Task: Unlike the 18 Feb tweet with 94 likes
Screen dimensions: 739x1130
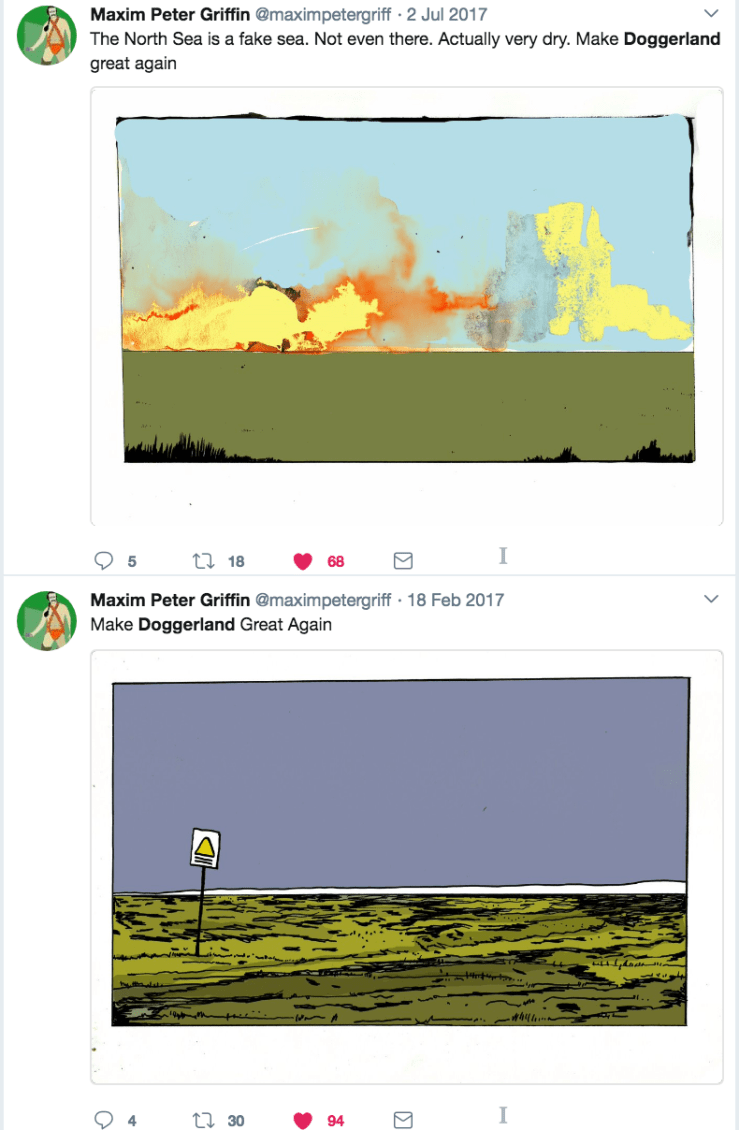Action: 303,1120
